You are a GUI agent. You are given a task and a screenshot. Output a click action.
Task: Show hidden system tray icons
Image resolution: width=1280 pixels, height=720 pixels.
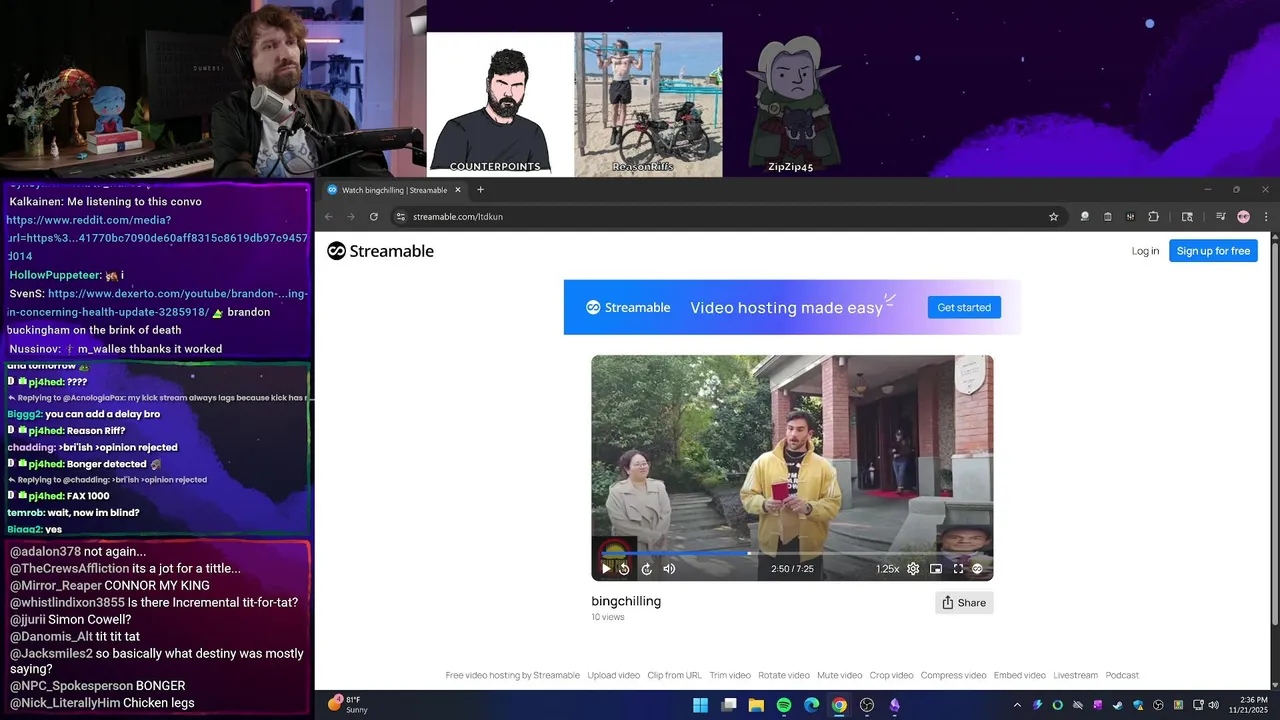(1017, 705)
